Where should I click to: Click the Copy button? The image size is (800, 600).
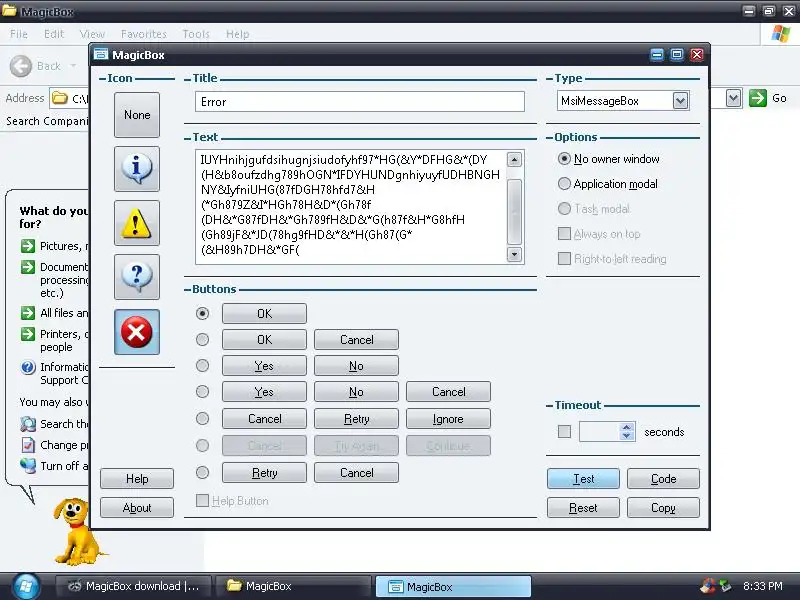pos(663,508)
